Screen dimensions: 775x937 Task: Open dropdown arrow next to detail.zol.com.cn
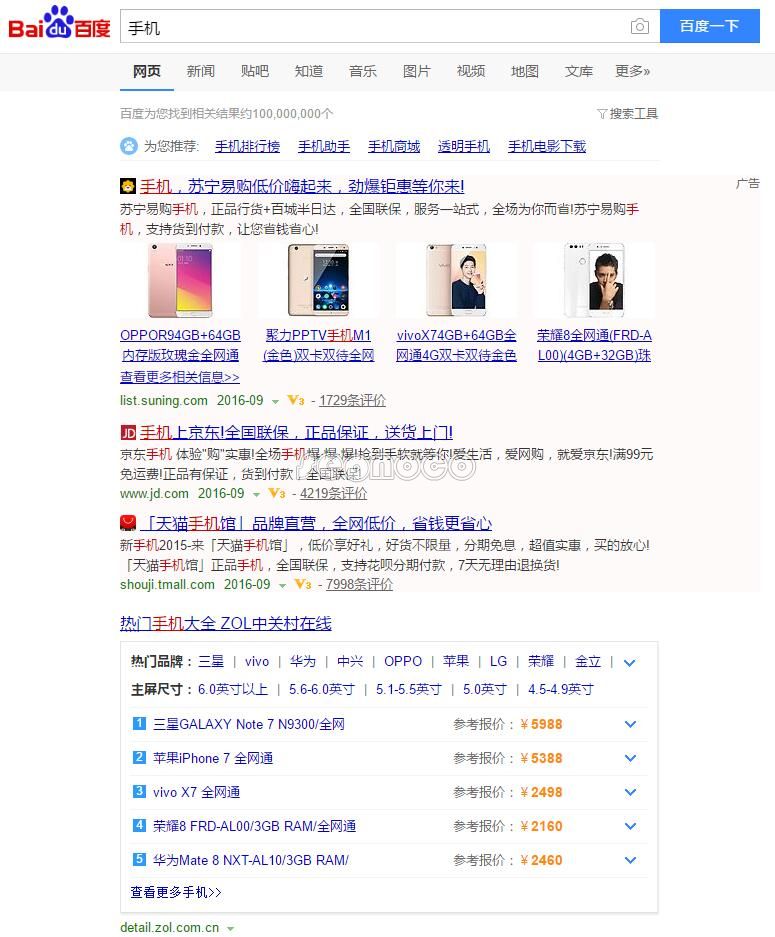[x=230, y=928]
